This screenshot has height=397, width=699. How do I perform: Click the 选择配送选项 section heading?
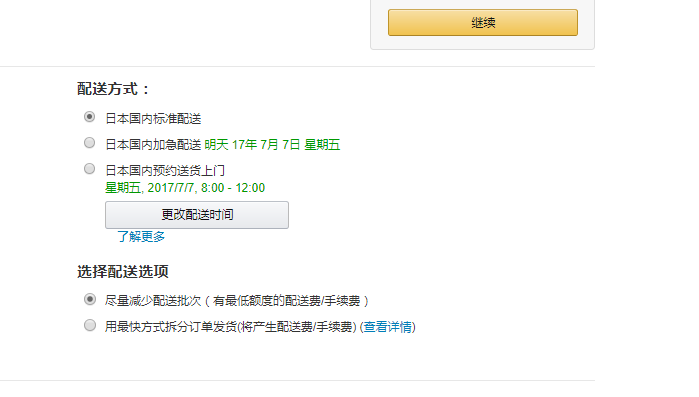pos(123,271)
